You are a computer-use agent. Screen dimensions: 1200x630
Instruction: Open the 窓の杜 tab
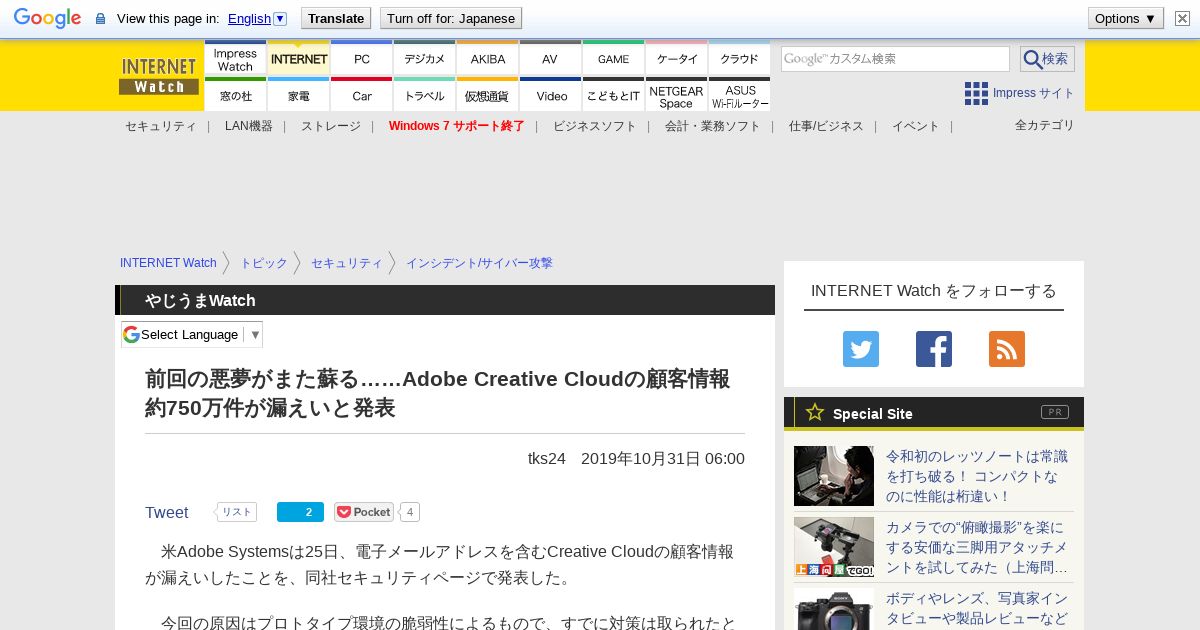[235, 95]
